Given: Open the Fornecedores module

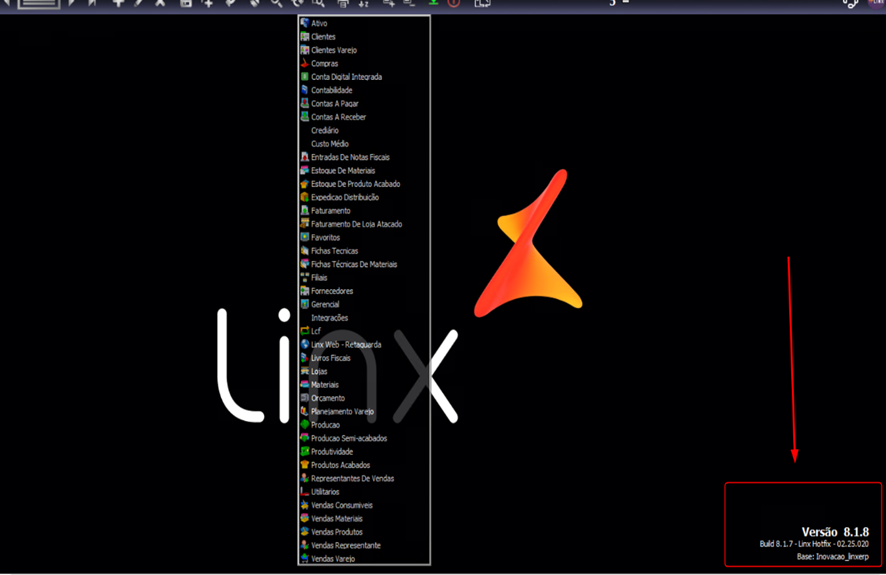Looking at the screenshot, I should coord(332,291).
